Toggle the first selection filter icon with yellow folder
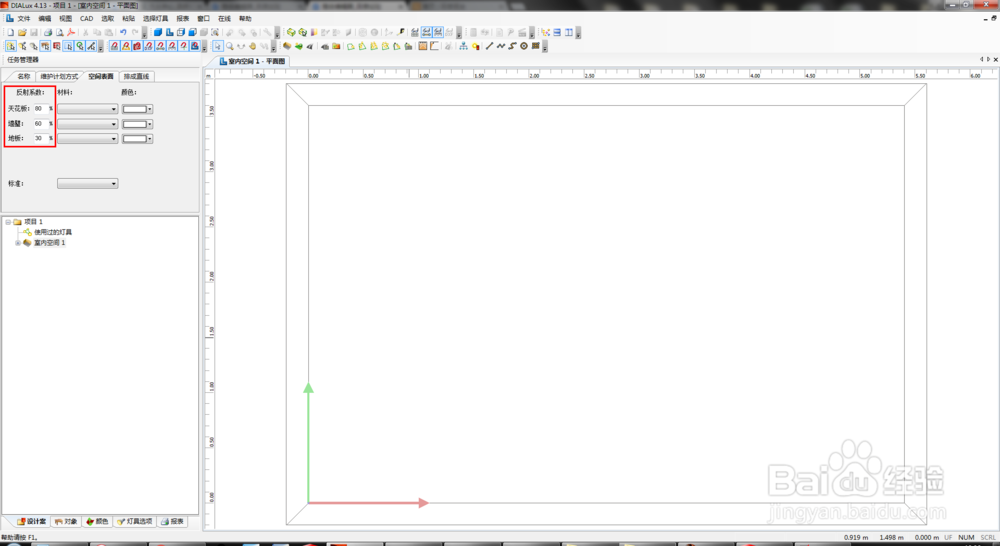The image size is (1000, 546). (x=11, y=46)
